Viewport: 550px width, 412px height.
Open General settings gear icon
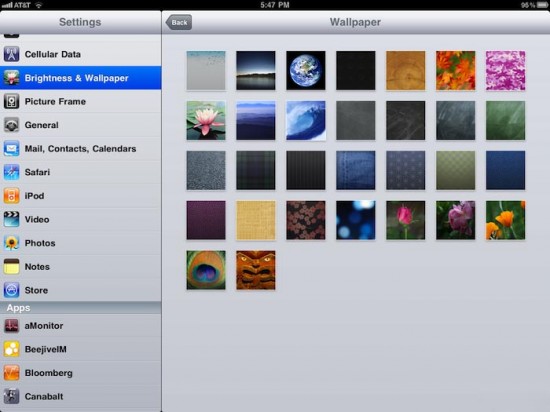(11, 125)
